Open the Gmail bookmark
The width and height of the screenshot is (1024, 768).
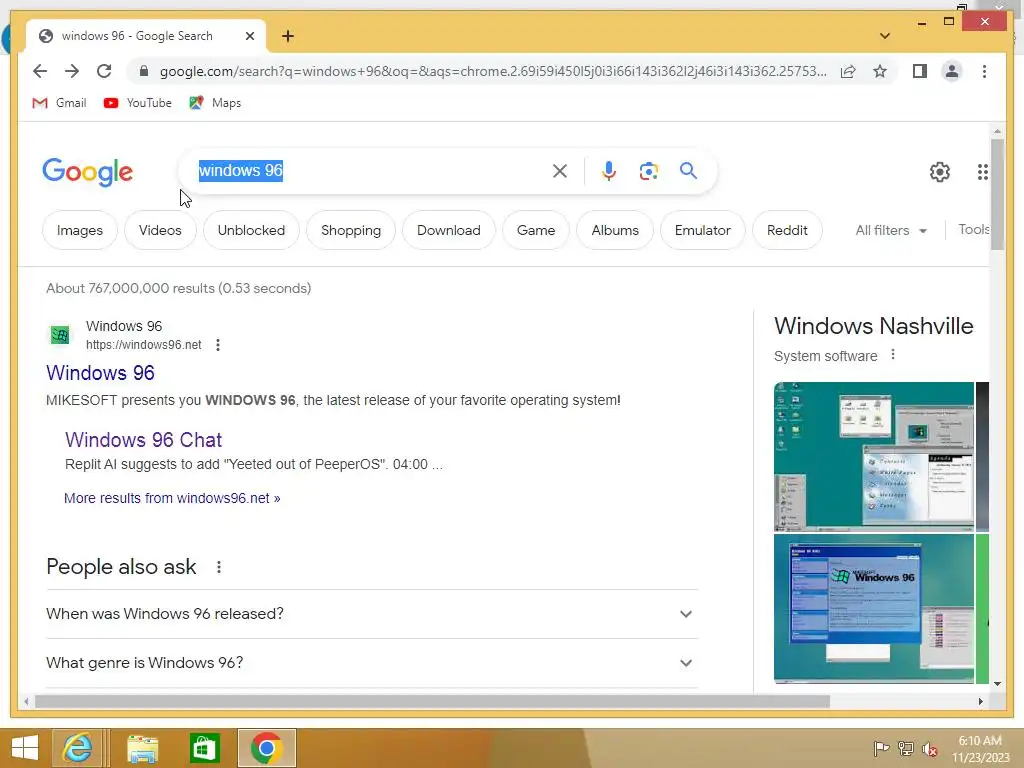tap(59, 103)
